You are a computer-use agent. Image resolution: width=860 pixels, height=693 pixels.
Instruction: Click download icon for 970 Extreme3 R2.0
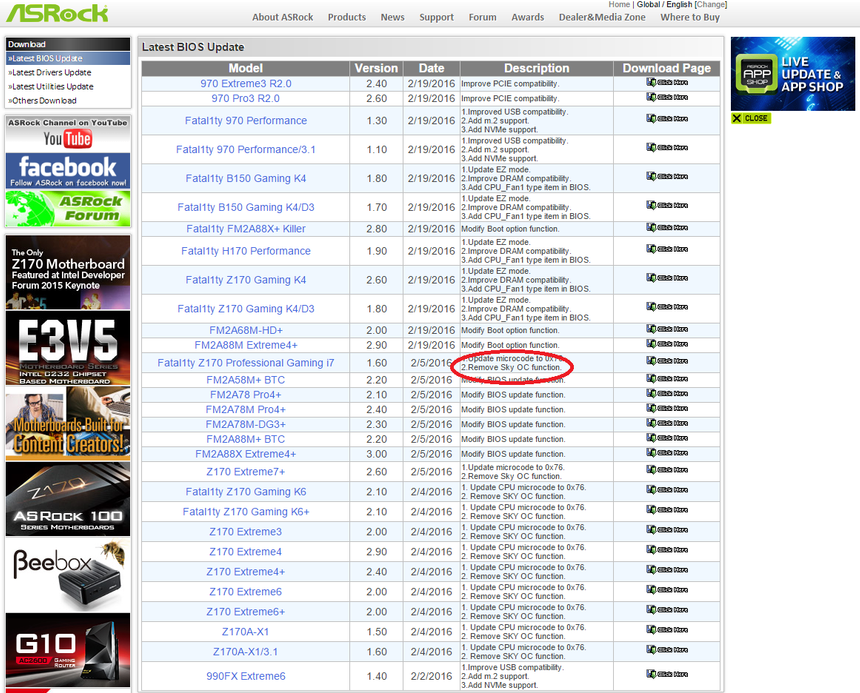click(x=666, y=83)
